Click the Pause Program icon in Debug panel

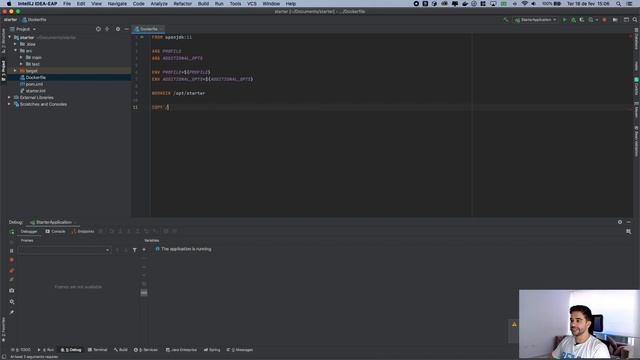pyautogui.click(x=11, y=251)
